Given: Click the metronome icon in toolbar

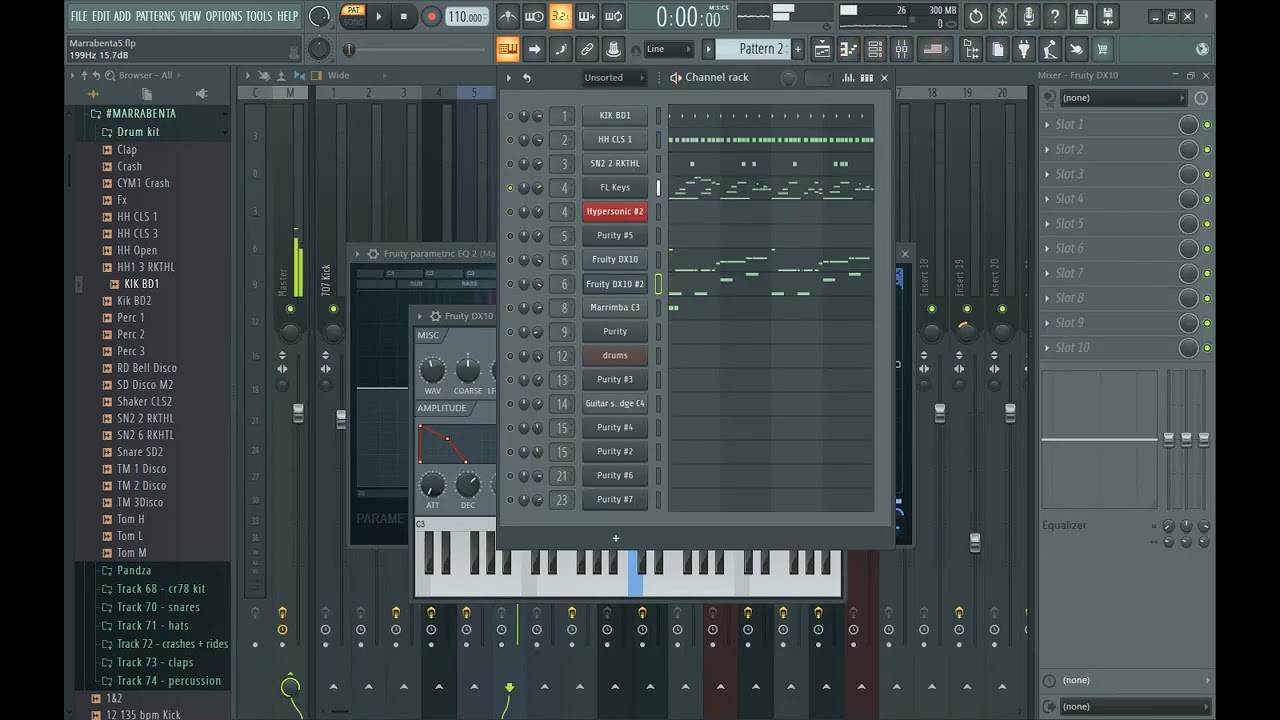Looking at the screenshot, I should [508, 16].
